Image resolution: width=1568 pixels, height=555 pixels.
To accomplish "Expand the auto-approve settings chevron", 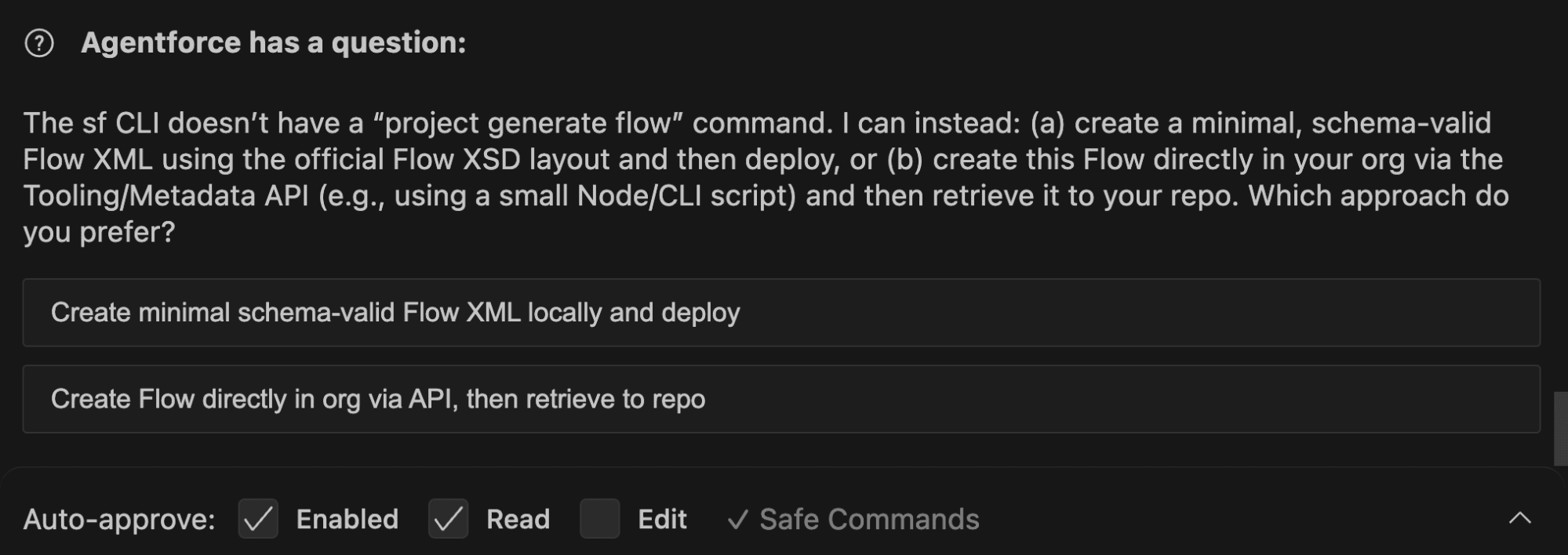I will pos(1519,518).
